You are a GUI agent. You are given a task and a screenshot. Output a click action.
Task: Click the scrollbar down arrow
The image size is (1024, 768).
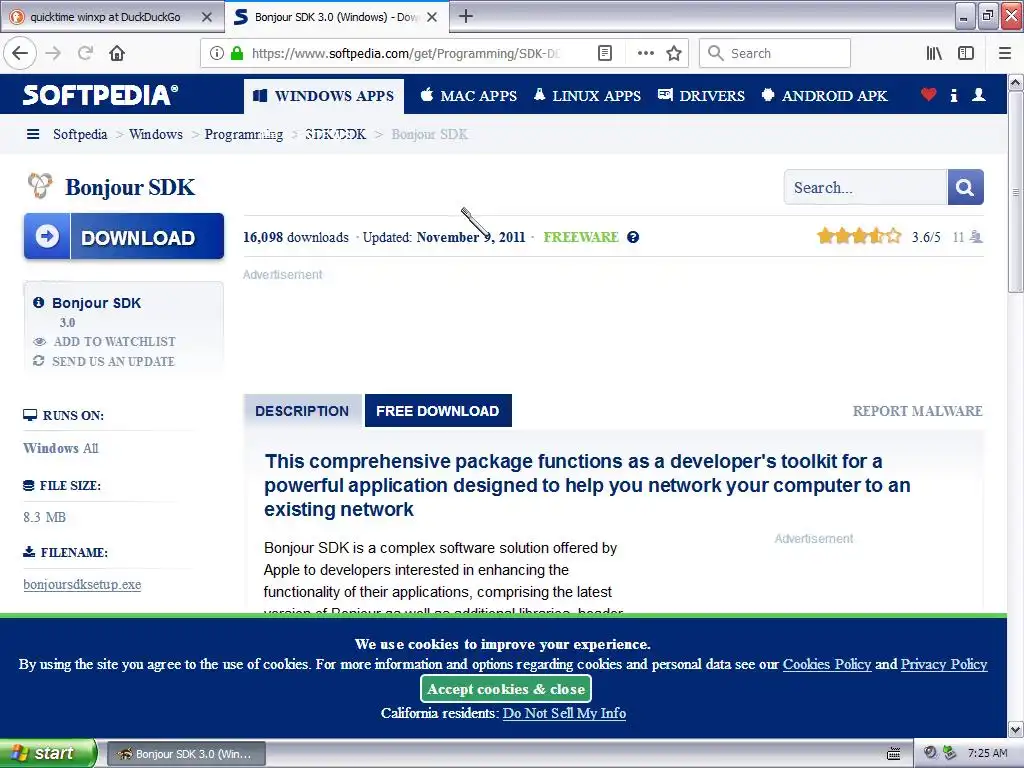click(1016, 729)
